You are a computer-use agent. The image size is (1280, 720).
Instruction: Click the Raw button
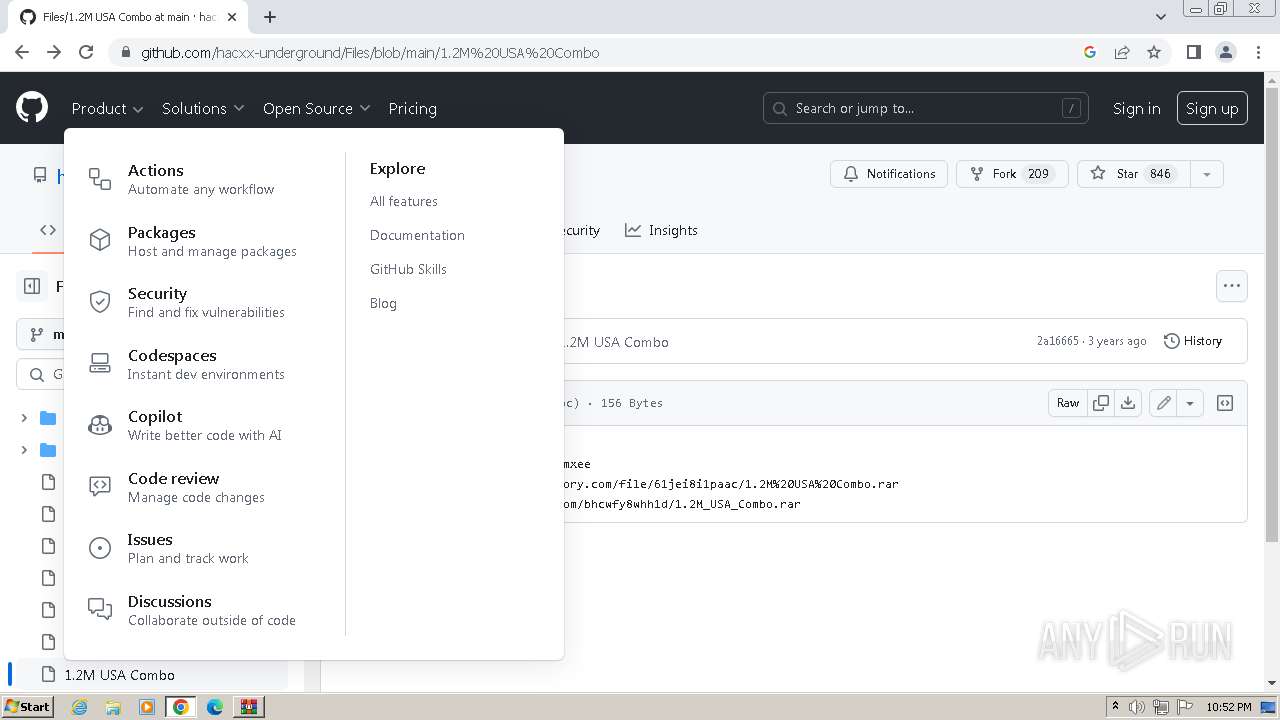1068,403
